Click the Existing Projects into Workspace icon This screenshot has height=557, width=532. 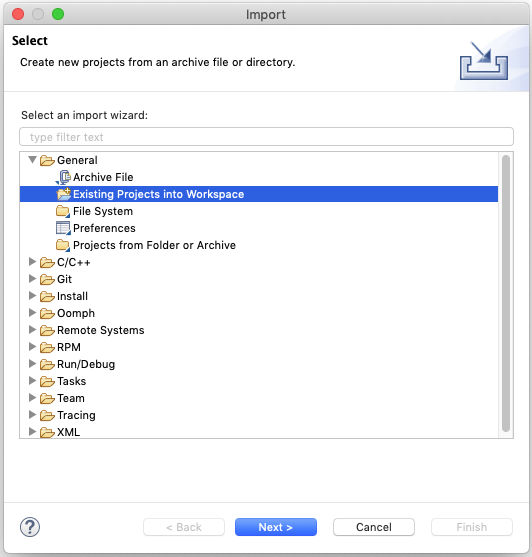pos(64,194)
